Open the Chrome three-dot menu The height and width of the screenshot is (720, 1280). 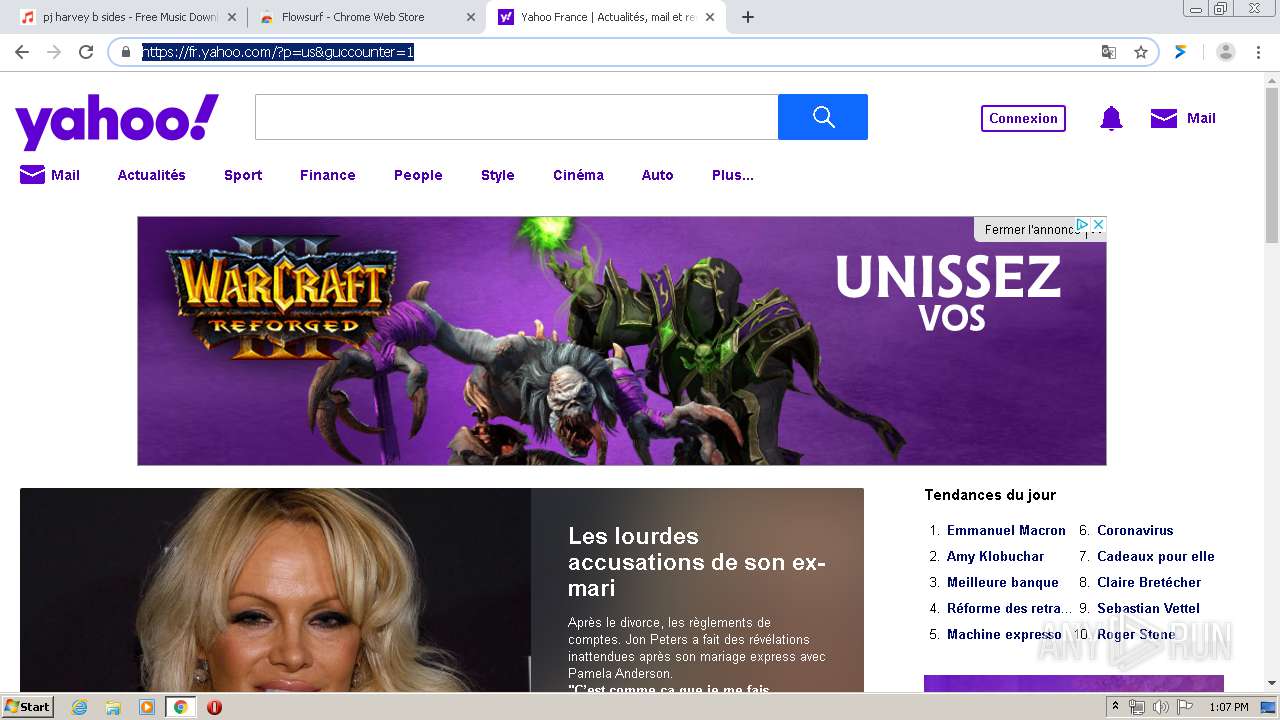point(1257,52)
